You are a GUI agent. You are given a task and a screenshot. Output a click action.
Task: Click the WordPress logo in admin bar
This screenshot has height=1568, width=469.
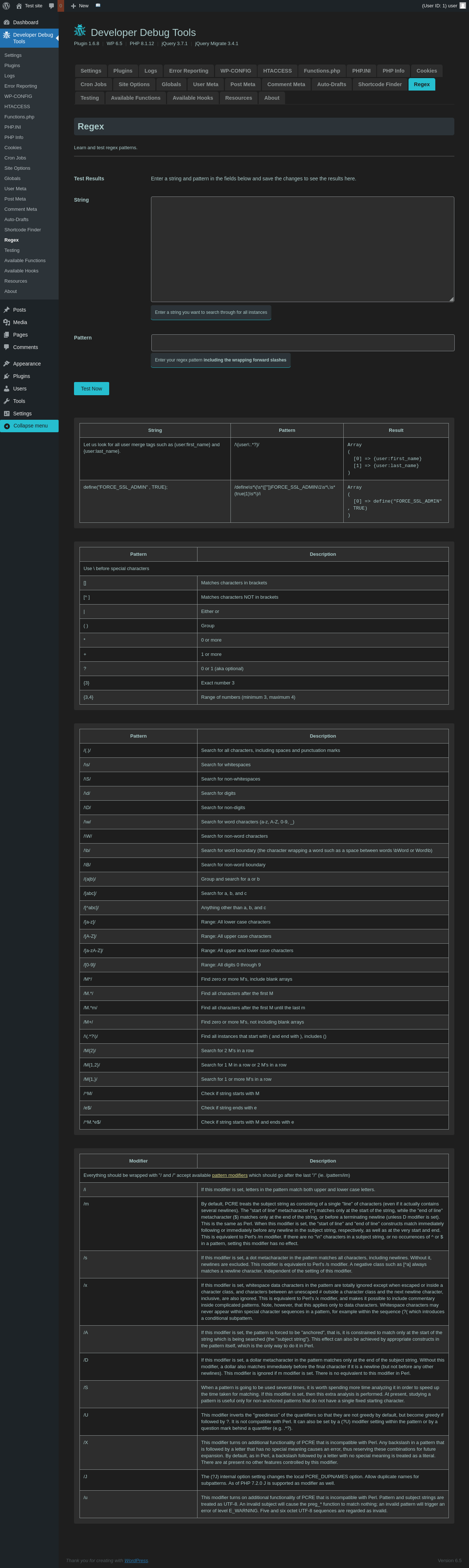[x=6, y=5]
